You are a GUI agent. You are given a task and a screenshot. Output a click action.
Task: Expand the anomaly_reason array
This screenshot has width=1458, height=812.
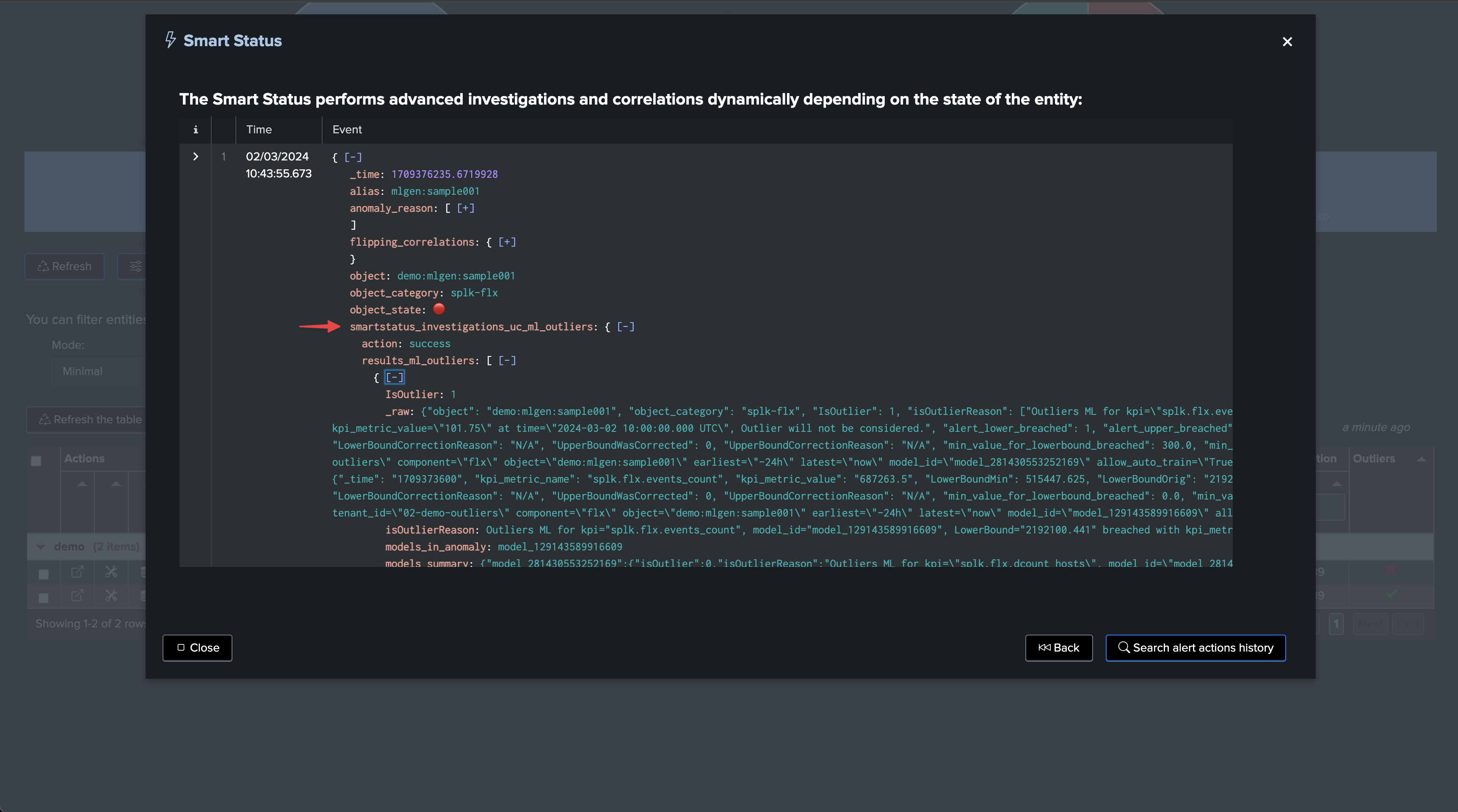465,208
